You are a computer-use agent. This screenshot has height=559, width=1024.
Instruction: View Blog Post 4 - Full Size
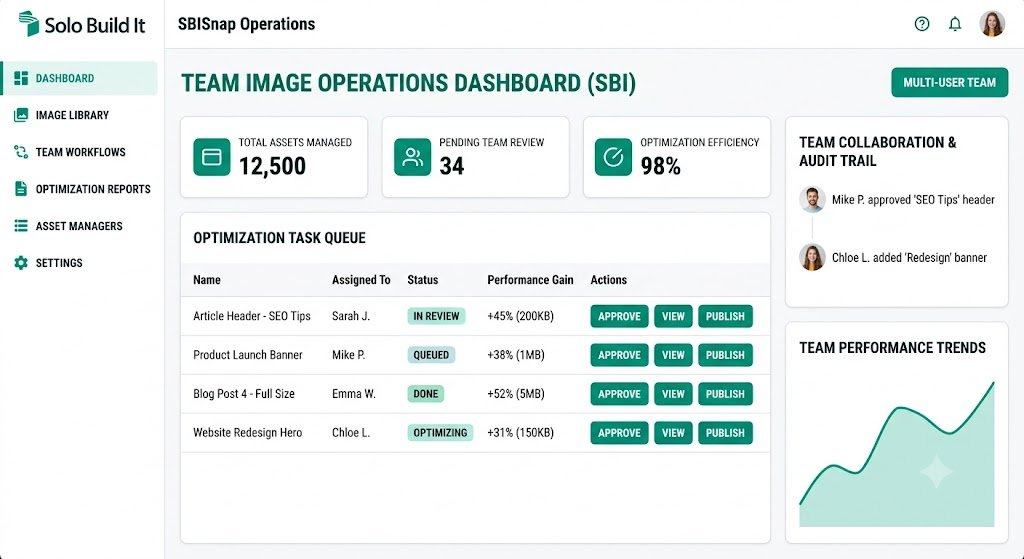pos(673,394)
